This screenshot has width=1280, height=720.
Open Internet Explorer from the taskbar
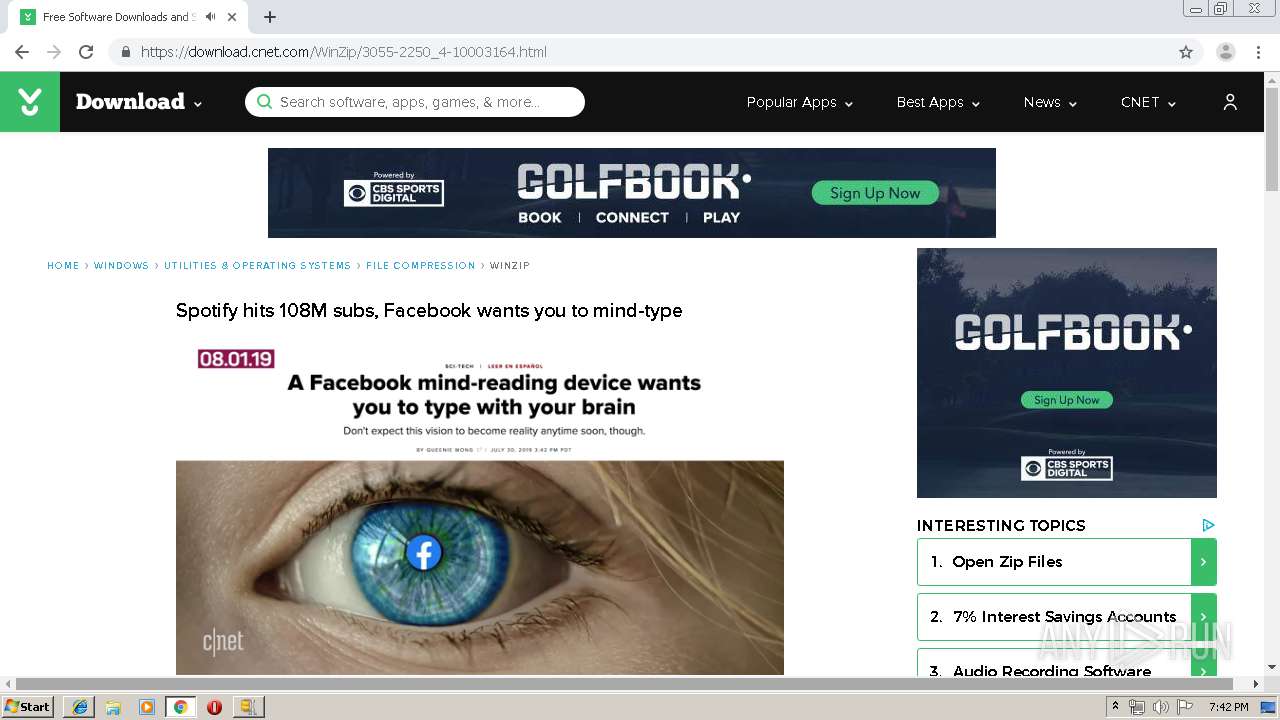tap(80, 707)
